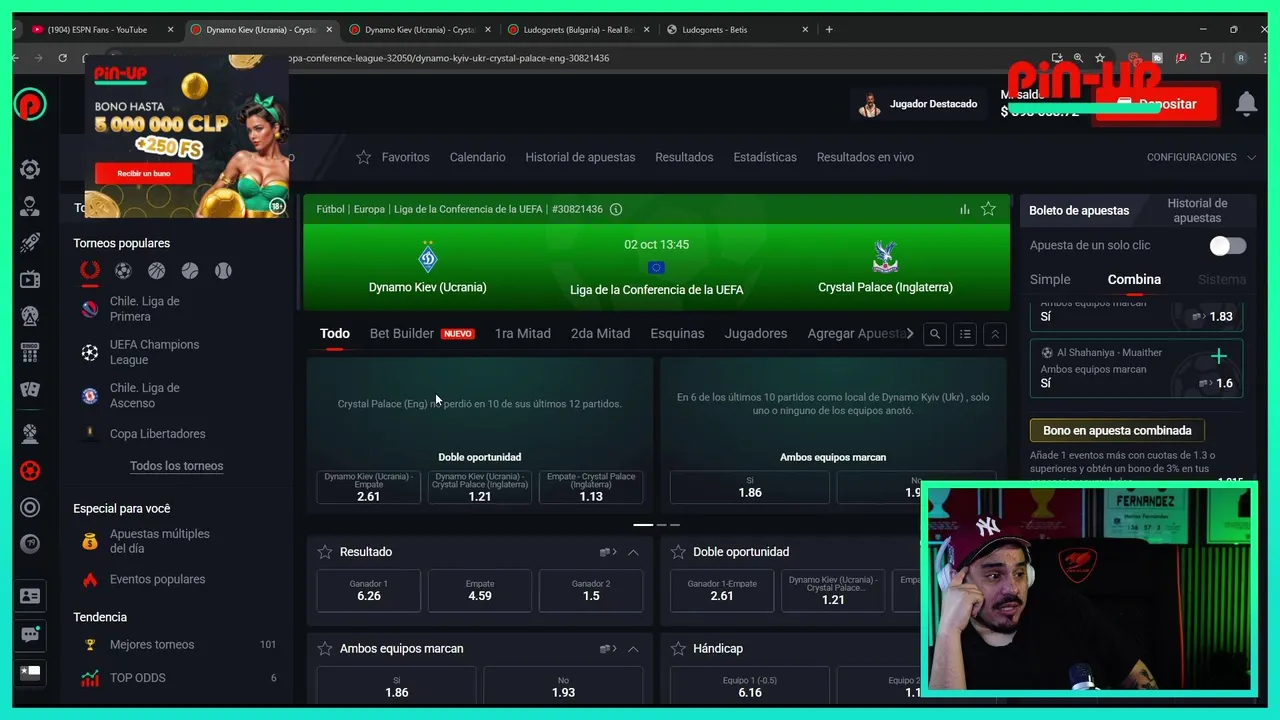Select the Combina bet slip tab
1280x720 pixels.
pos(1134,279)
